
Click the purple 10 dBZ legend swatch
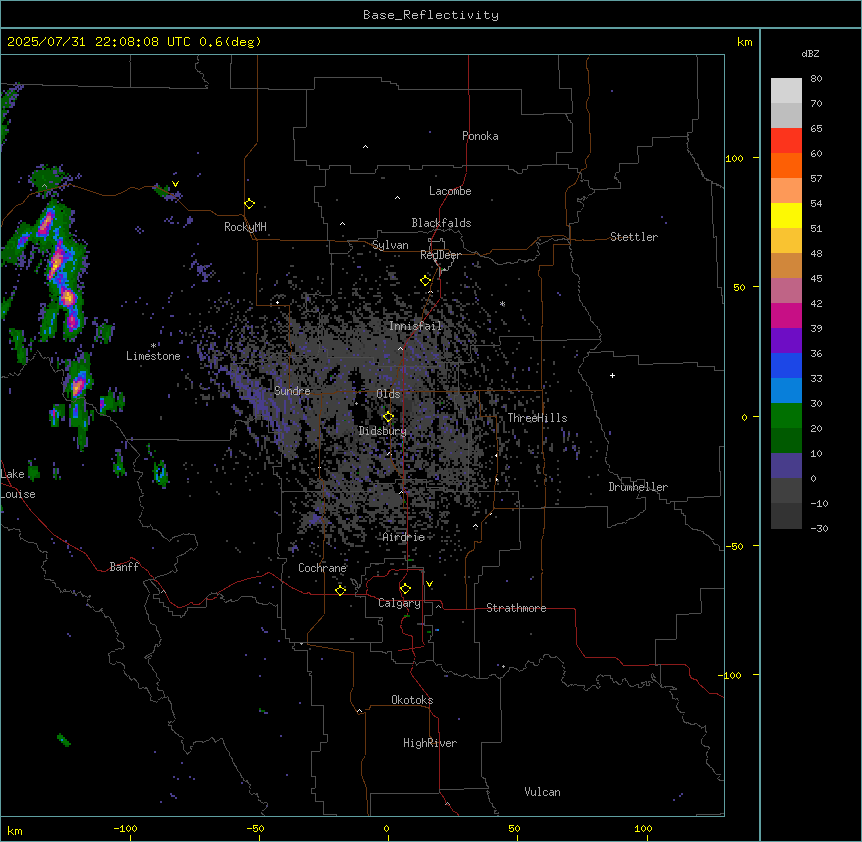pos(786,466)
